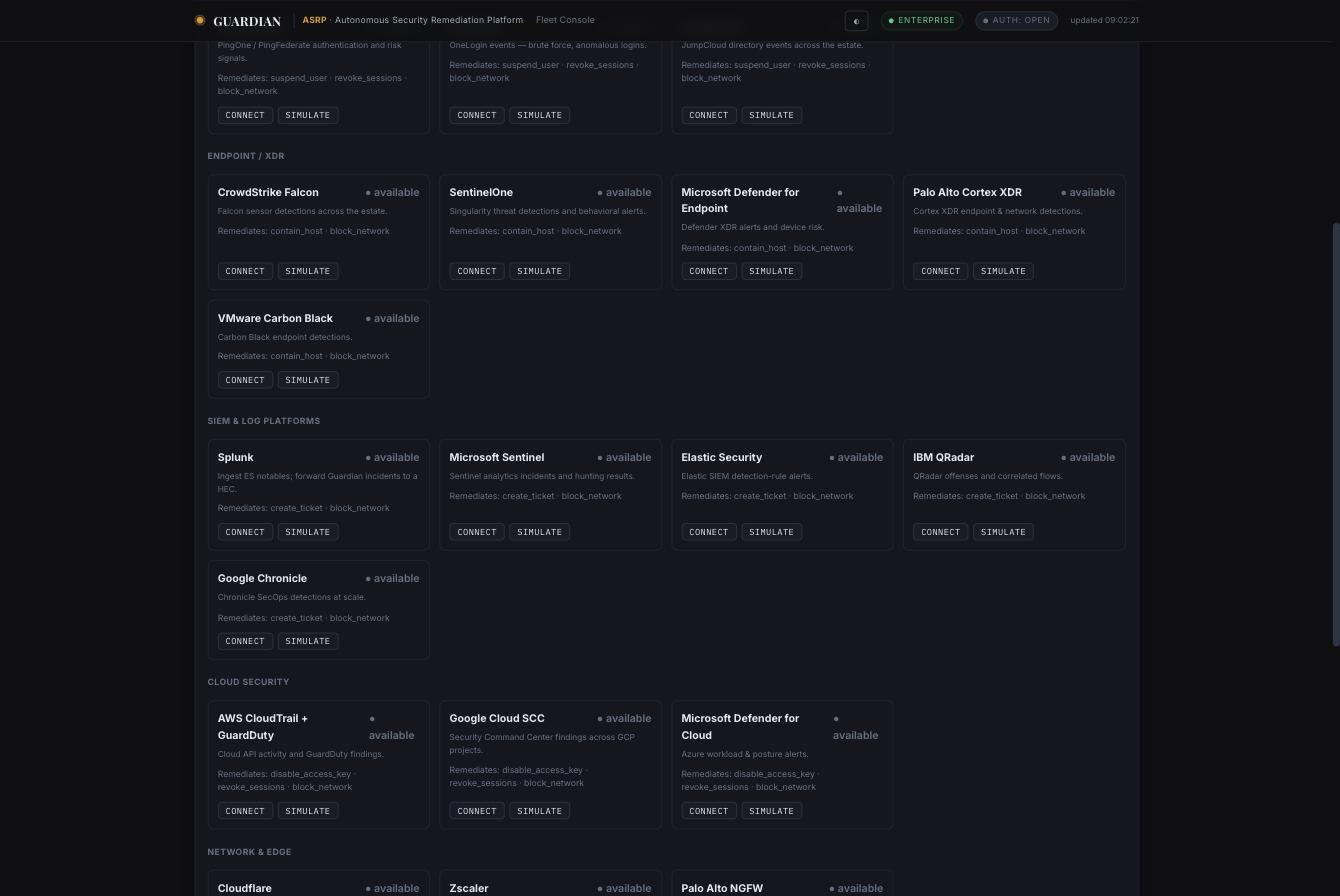This screenshot has width=1340, height=896.
Task: Simulate VMware Carbon Black
Action: (x=308, y=380)
